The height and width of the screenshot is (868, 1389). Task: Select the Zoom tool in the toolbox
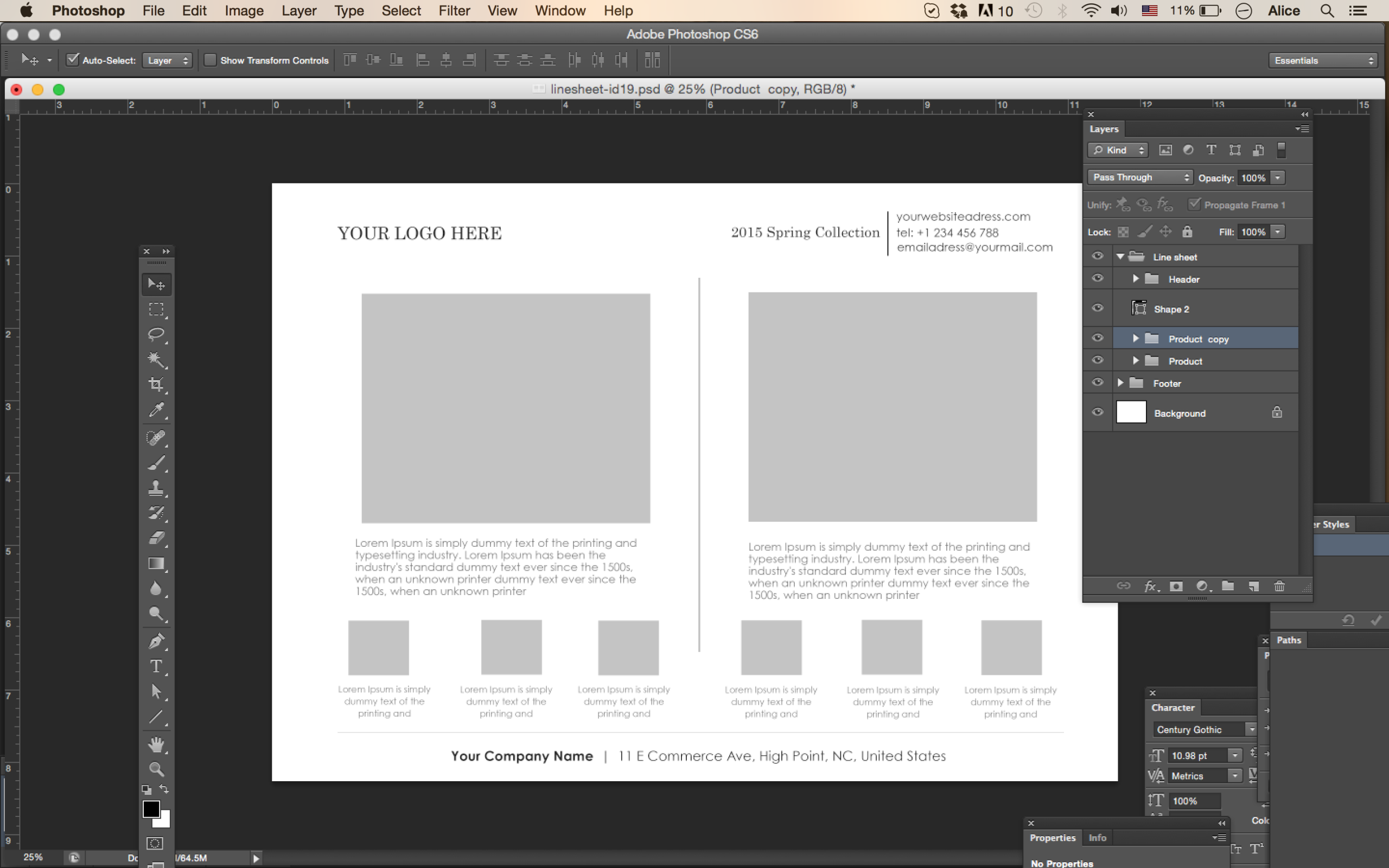pyautogui.click(x=156, y=769)
